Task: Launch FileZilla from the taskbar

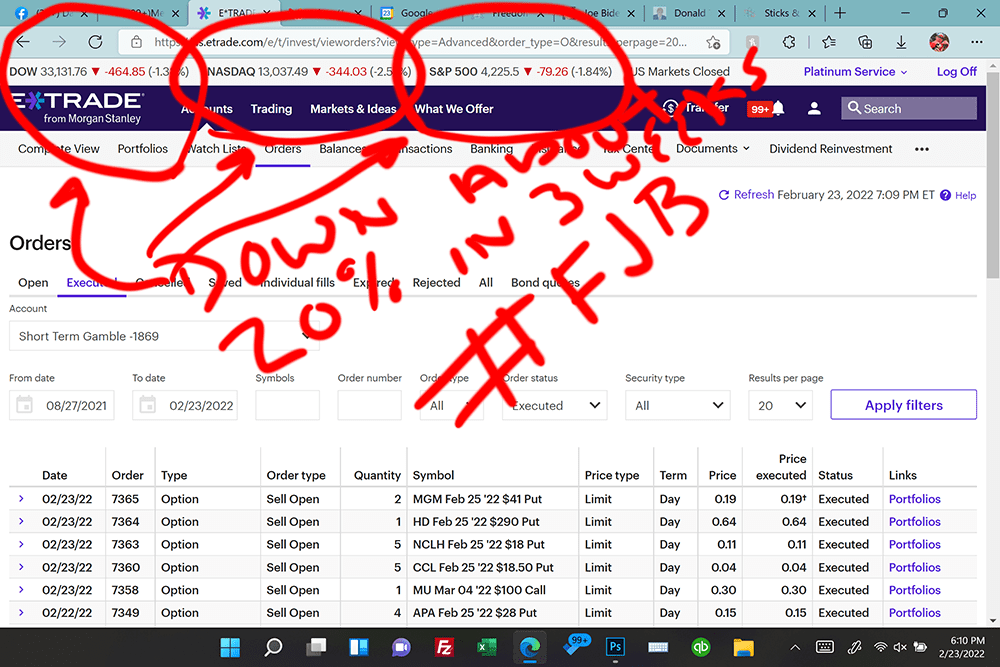Action: (444, 647)
